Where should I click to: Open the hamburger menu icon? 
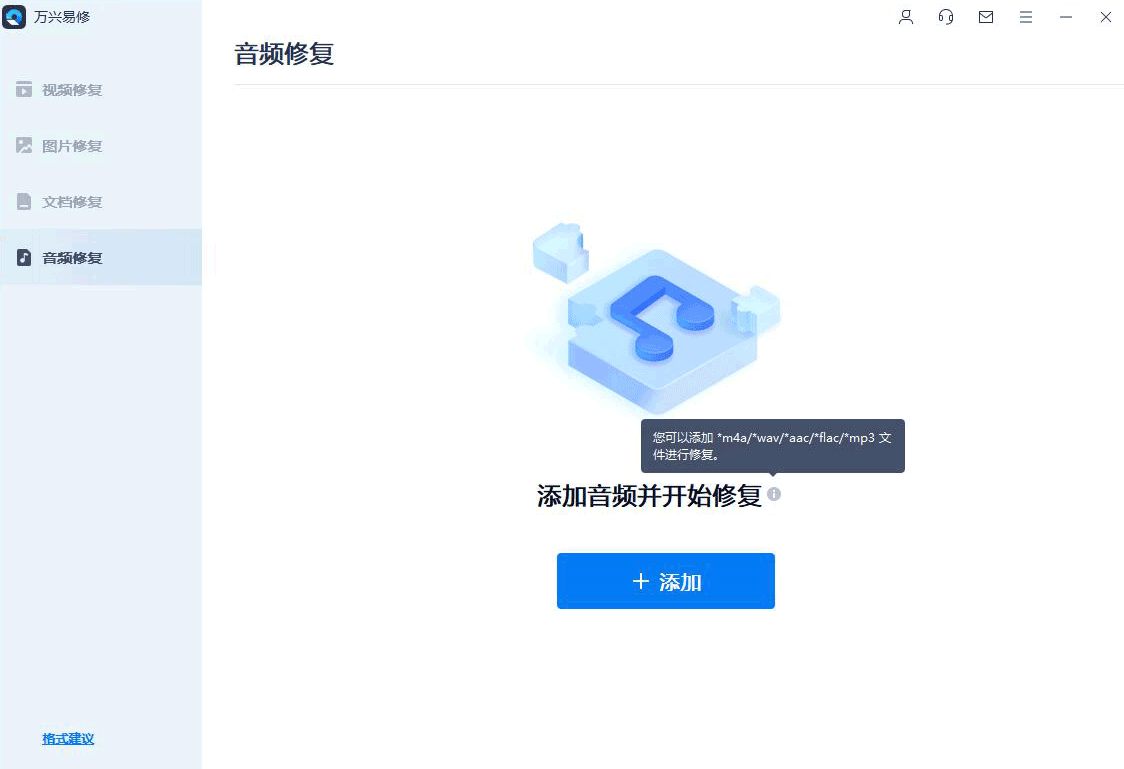1026,17
